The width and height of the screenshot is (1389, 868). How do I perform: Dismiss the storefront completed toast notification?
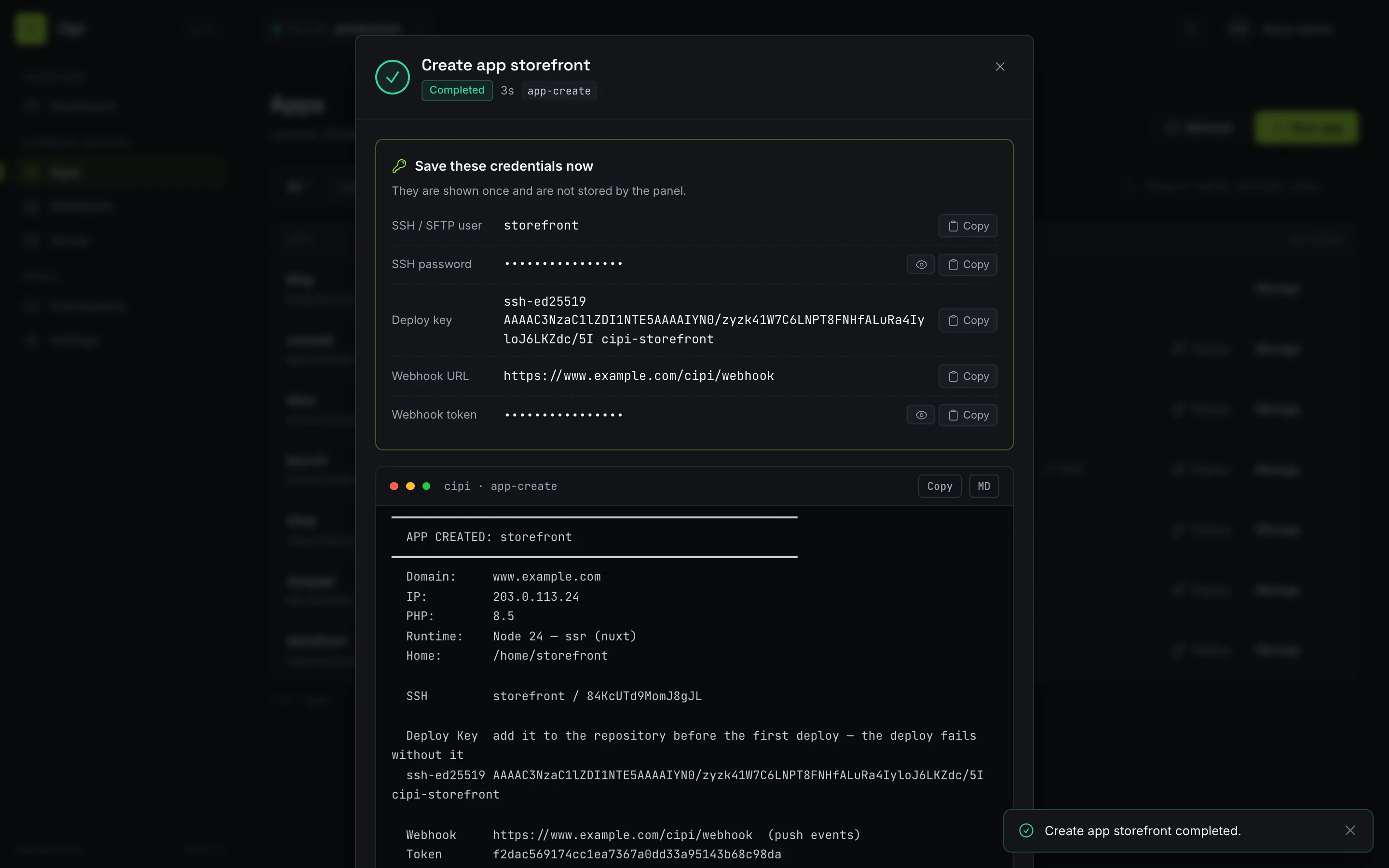coord(1350,831)
